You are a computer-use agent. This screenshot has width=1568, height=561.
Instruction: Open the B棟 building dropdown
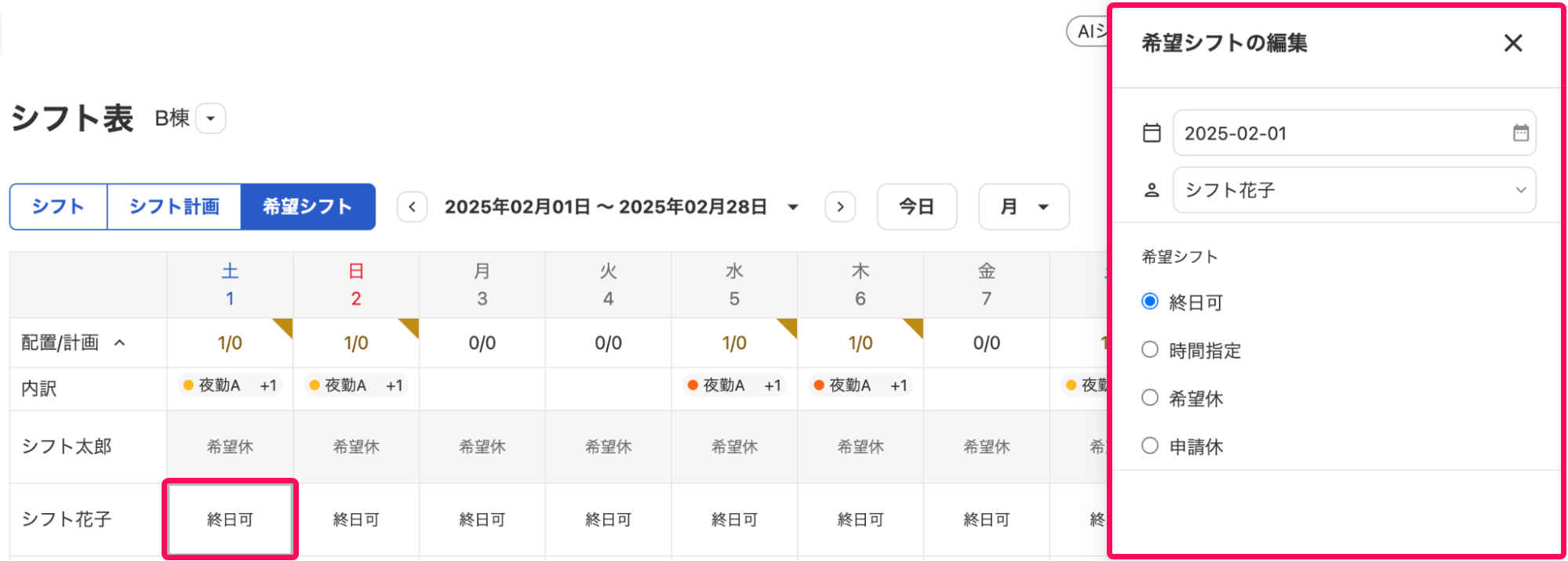pos(210,118)
